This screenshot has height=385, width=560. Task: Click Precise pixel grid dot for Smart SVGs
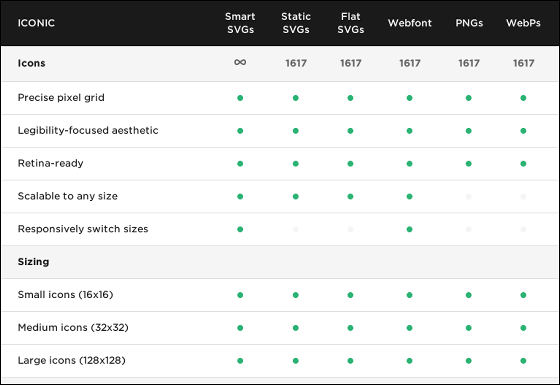[240, 98]
